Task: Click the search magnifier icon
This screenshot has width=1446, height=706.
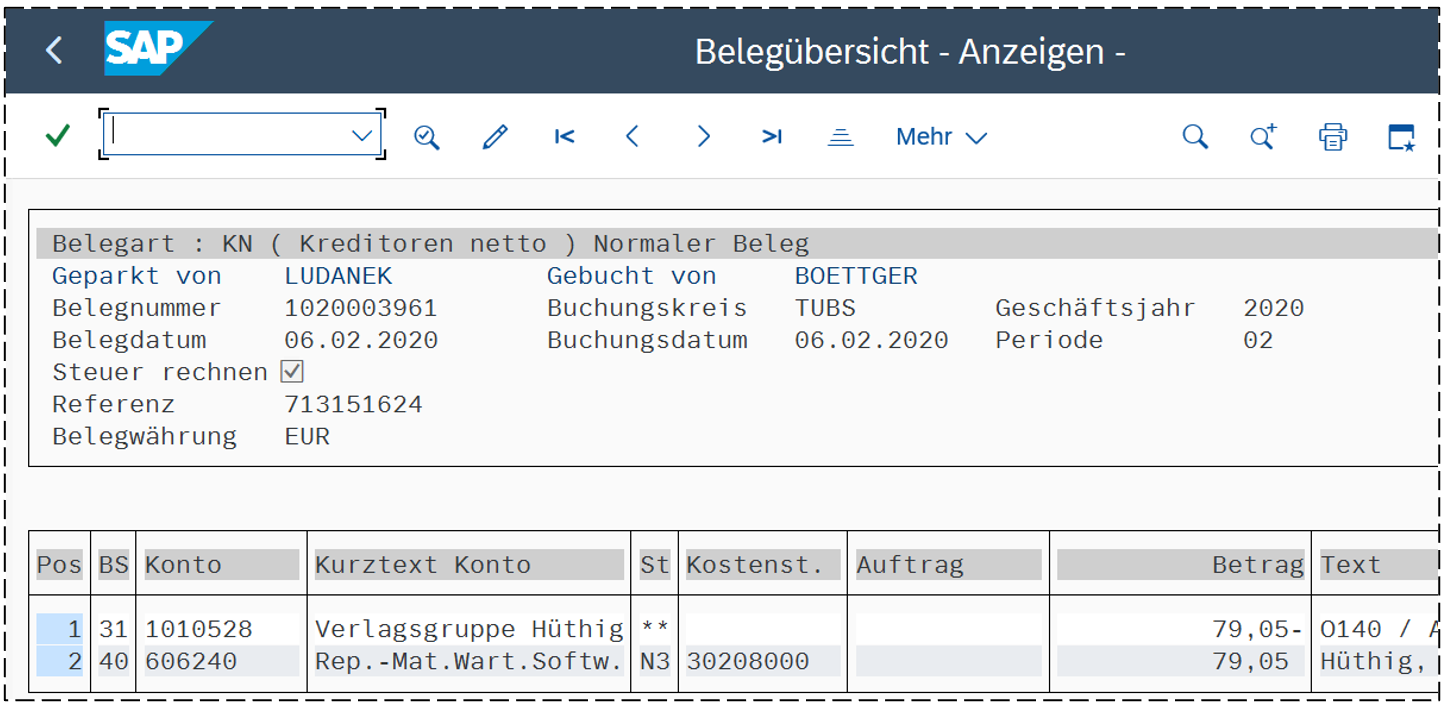Action: [x=1195, y=137]
